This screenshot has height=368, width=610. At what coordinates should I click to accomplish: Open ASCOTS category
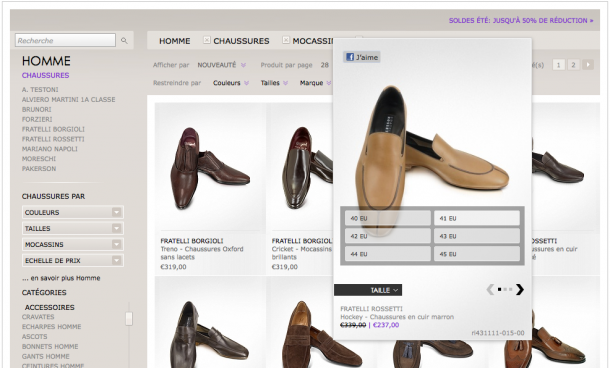pos(35,336)
